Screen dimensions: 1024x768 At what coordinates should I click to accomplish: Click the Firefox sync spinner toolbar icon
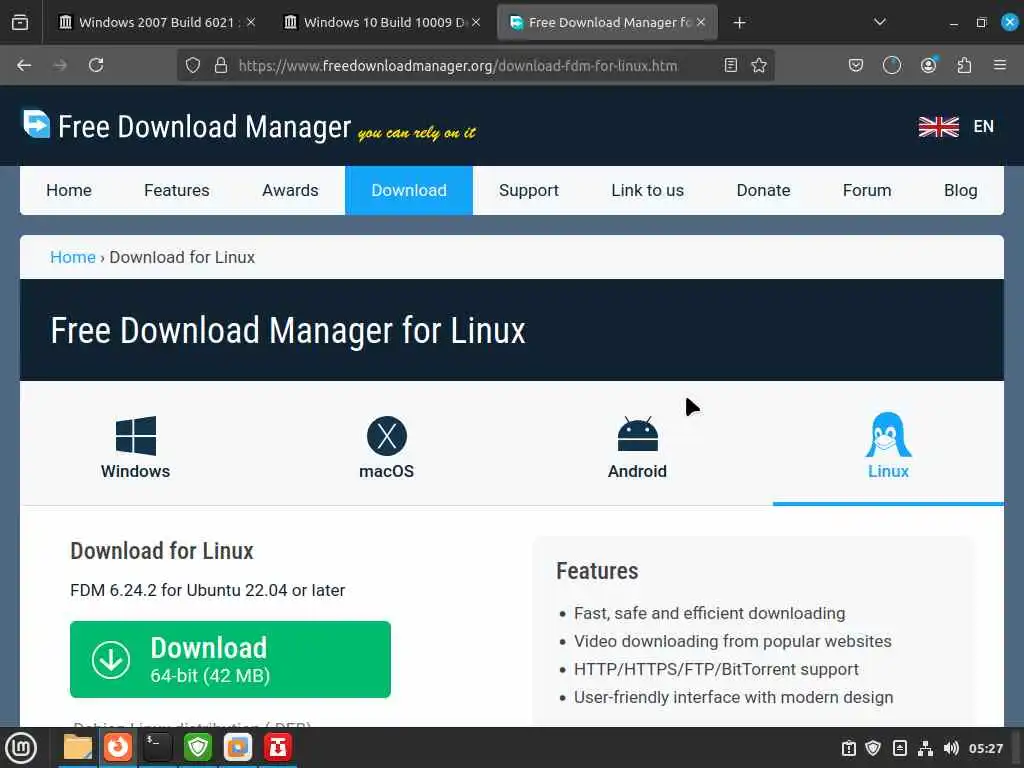coord(891,65)
